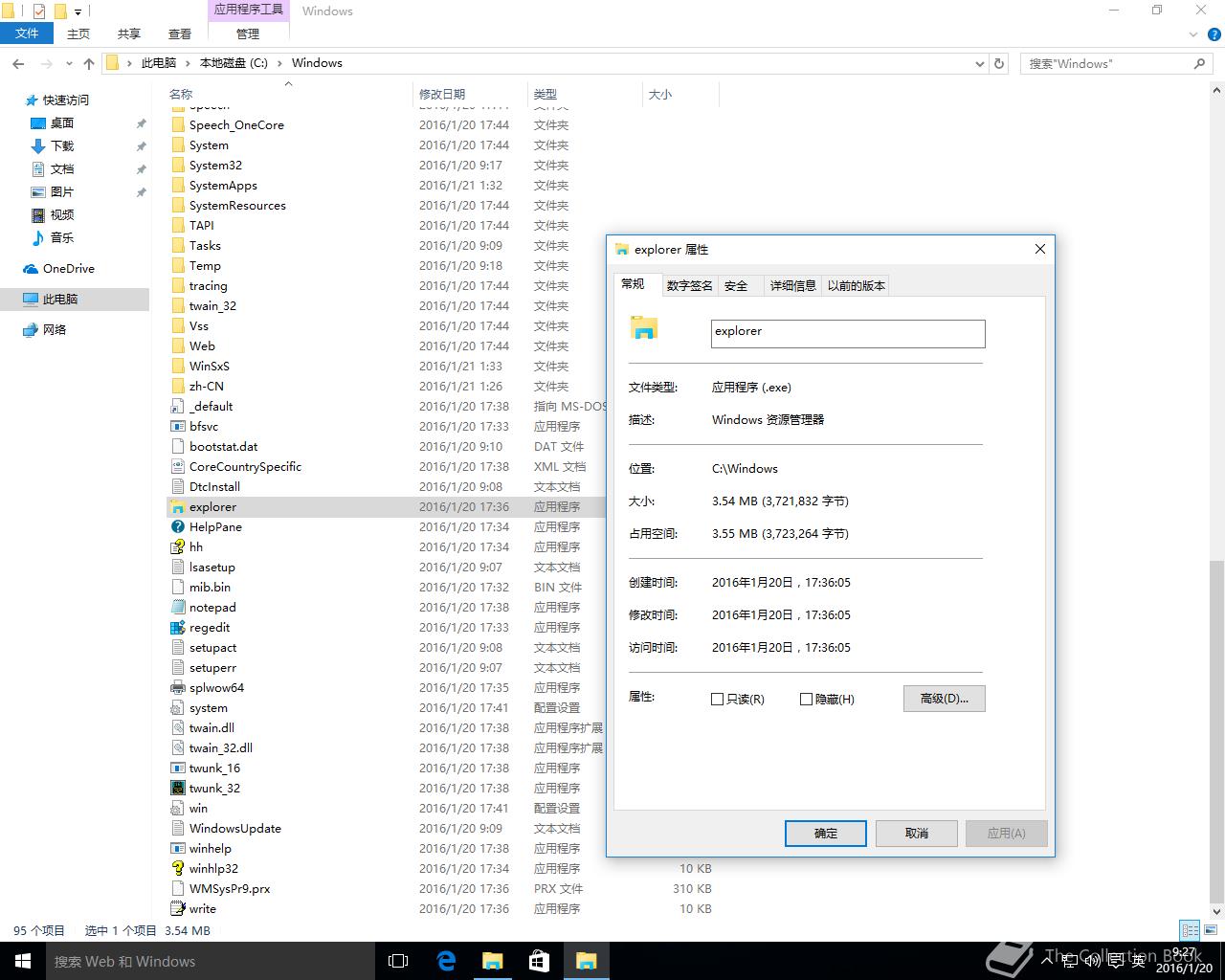
Task: Click the twunk_32 file icon
Action: tap(177, 789)
